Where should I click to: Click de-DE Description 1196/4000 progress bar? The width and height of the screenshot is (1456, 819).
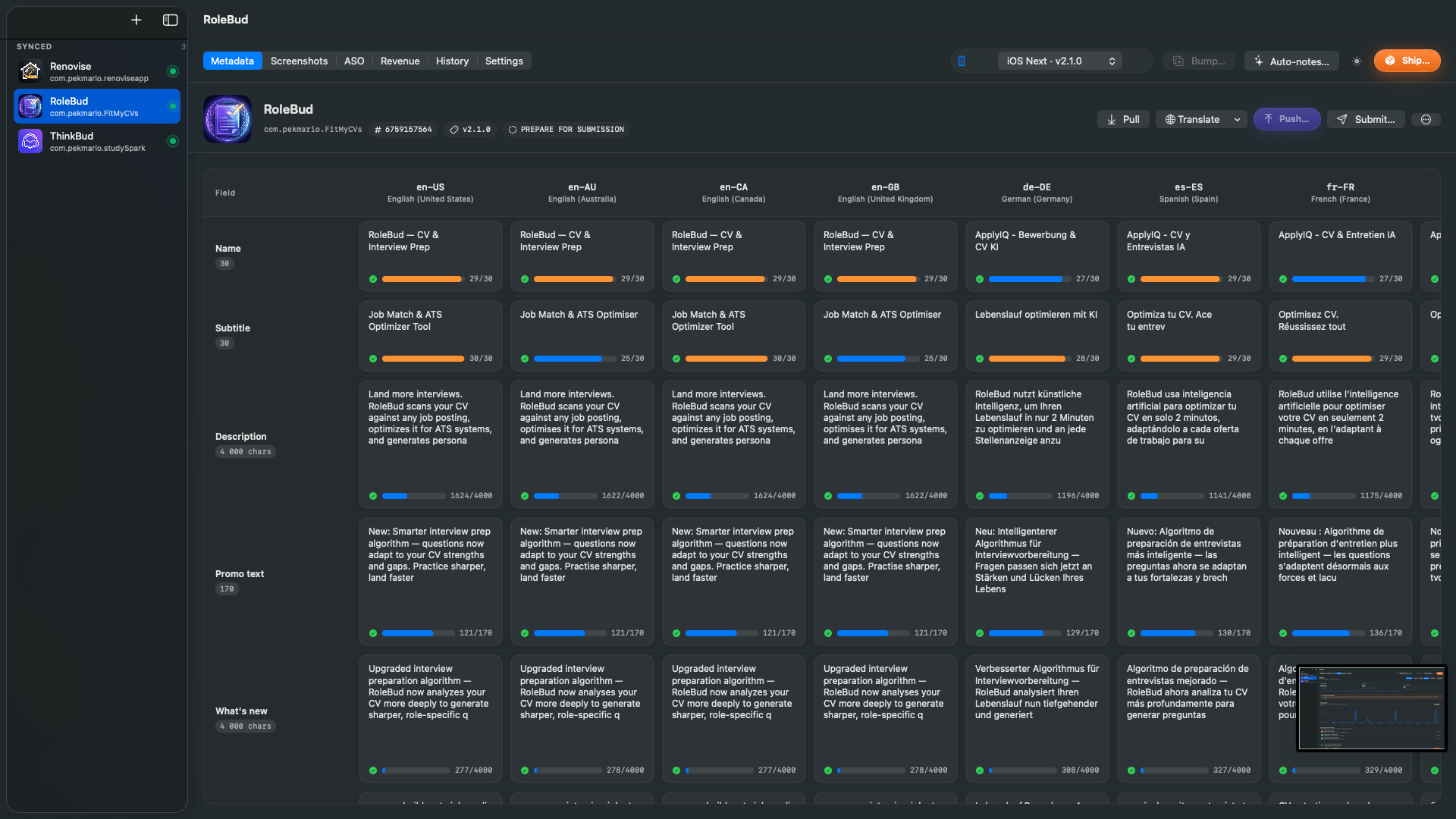point(1021,496)
